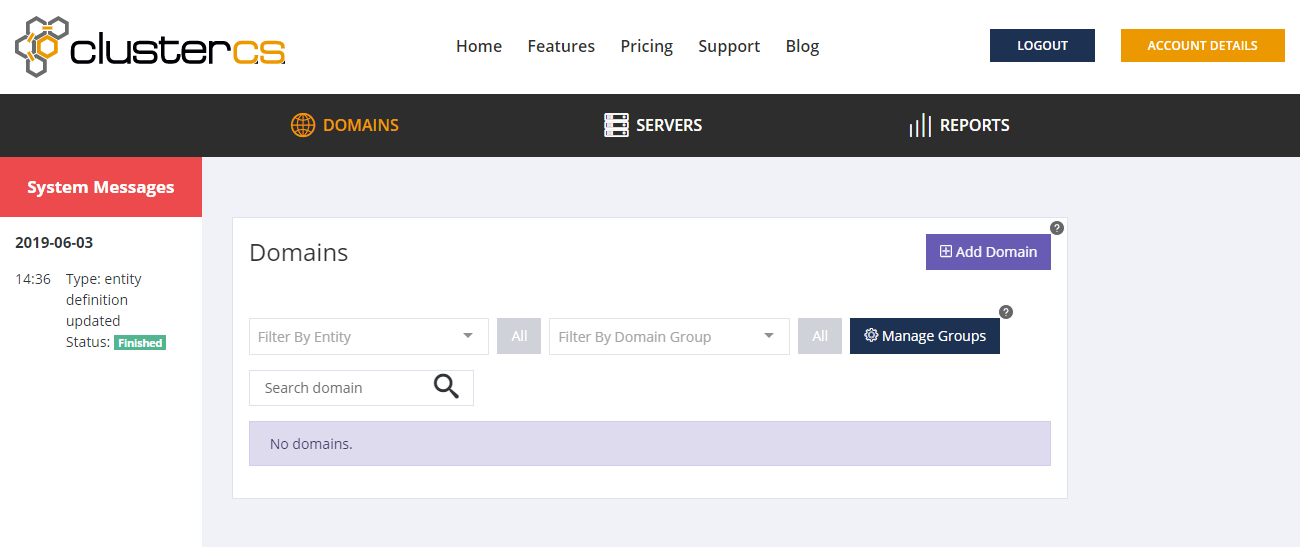Open the Support link

click(729, 46)
